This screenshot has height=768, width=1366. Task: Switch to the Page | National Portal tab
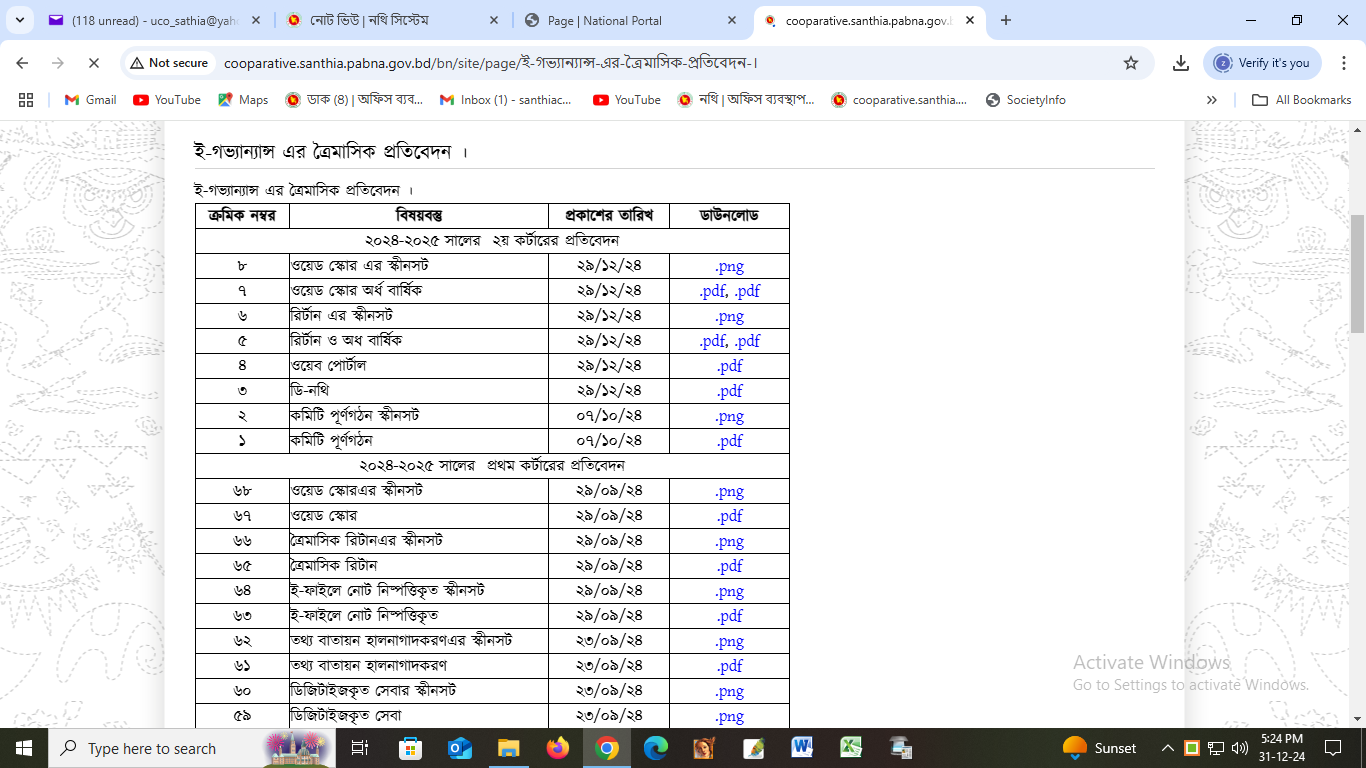[630, 20]
